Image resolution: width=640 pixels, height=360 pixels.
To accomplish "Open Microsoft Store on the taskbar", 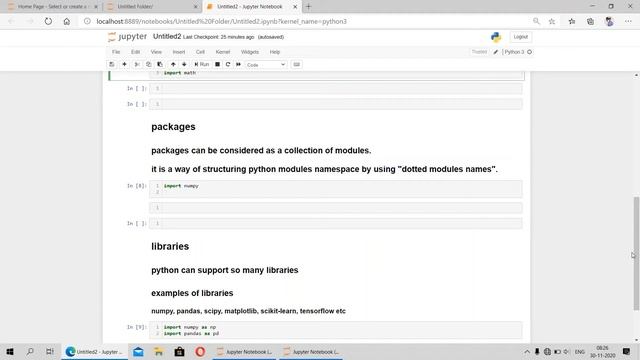I will click(179, 351).
